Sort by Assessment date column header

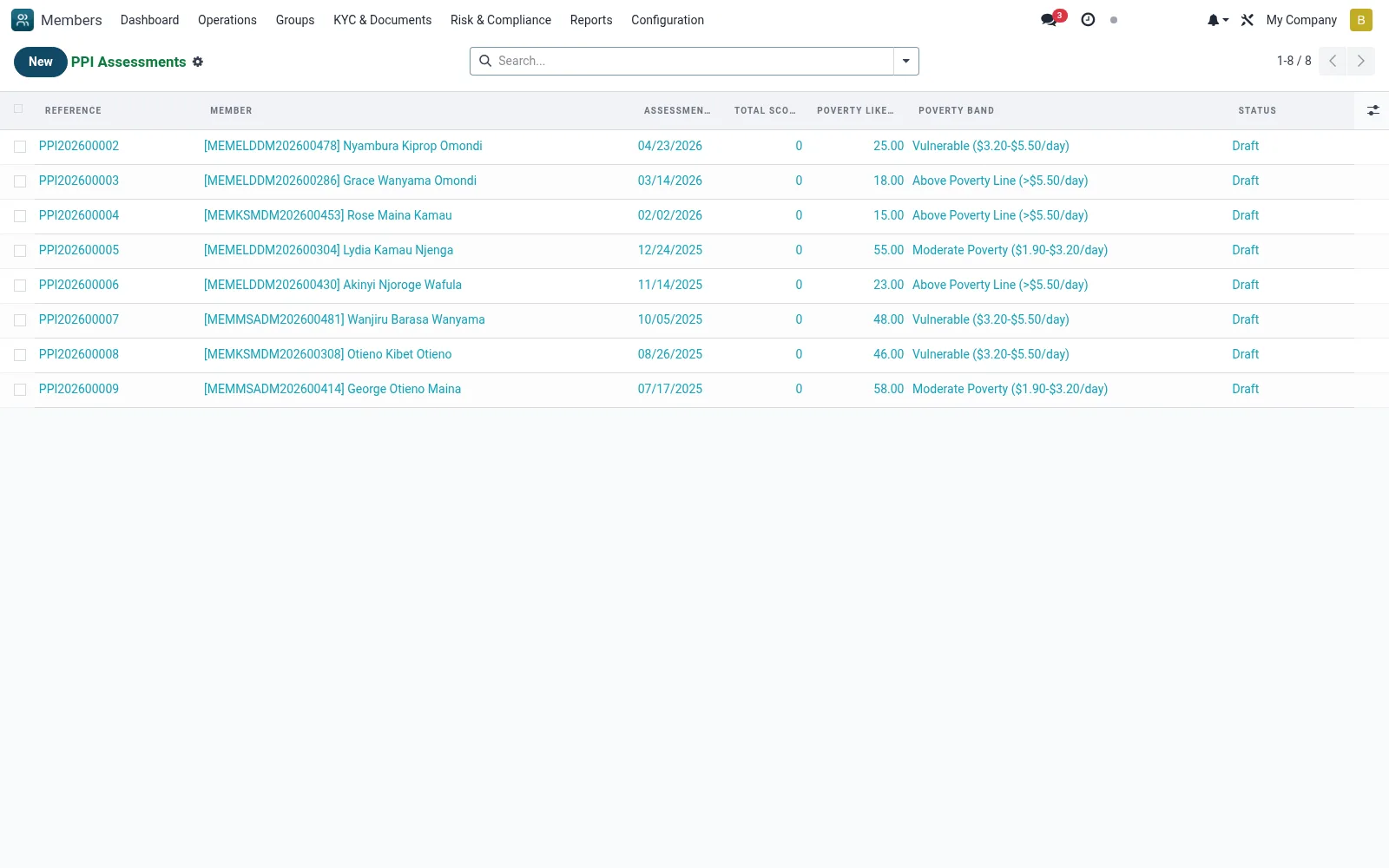(x=677, y=110)
